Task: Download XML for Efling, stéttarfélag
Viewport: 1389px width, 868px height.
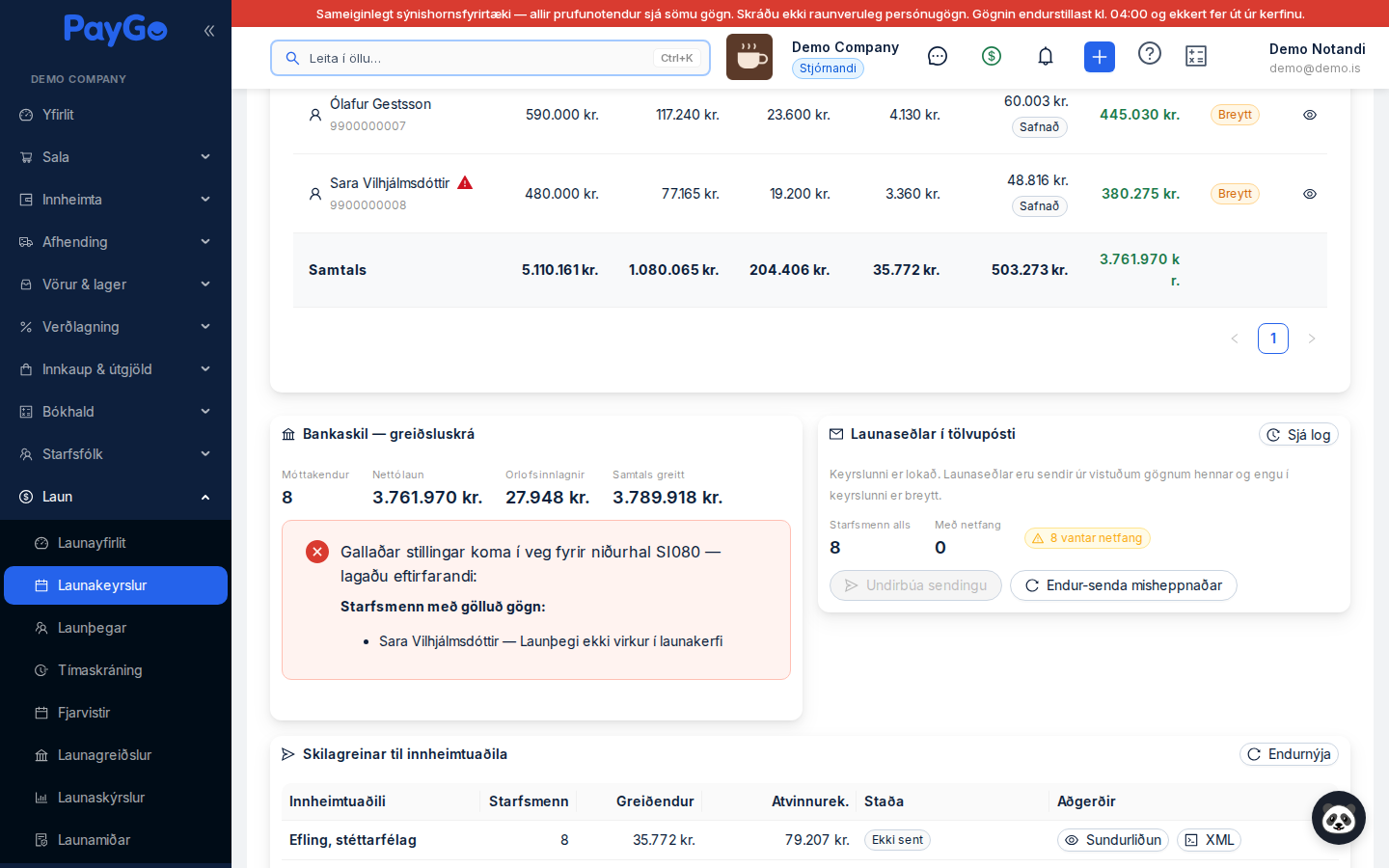Action: (x=1209, y=840)
